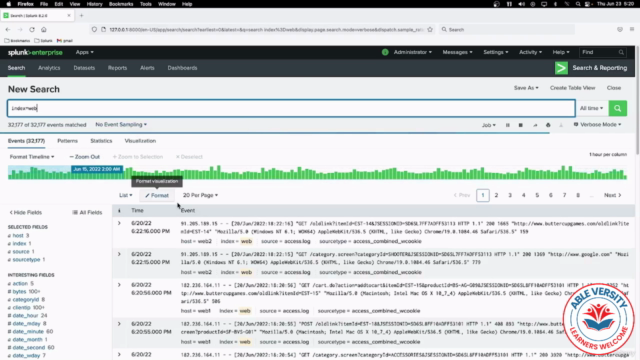Open the No Event Sampling dropdown

121,124
